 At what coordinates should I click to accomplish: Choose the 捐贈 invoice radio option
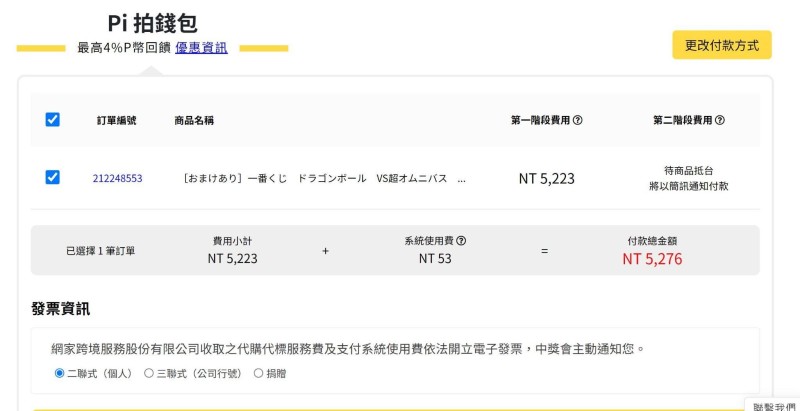coord(258,373)
